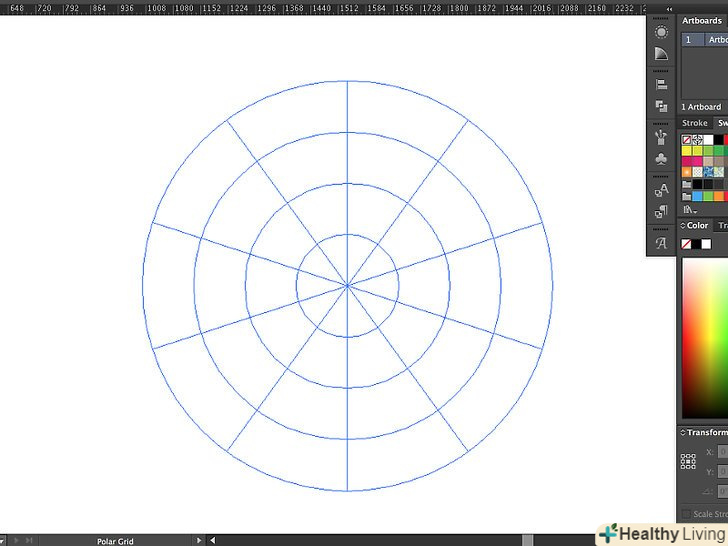Select artboard row number 1
The image size is (728, 546).
[x=704, y=39]
